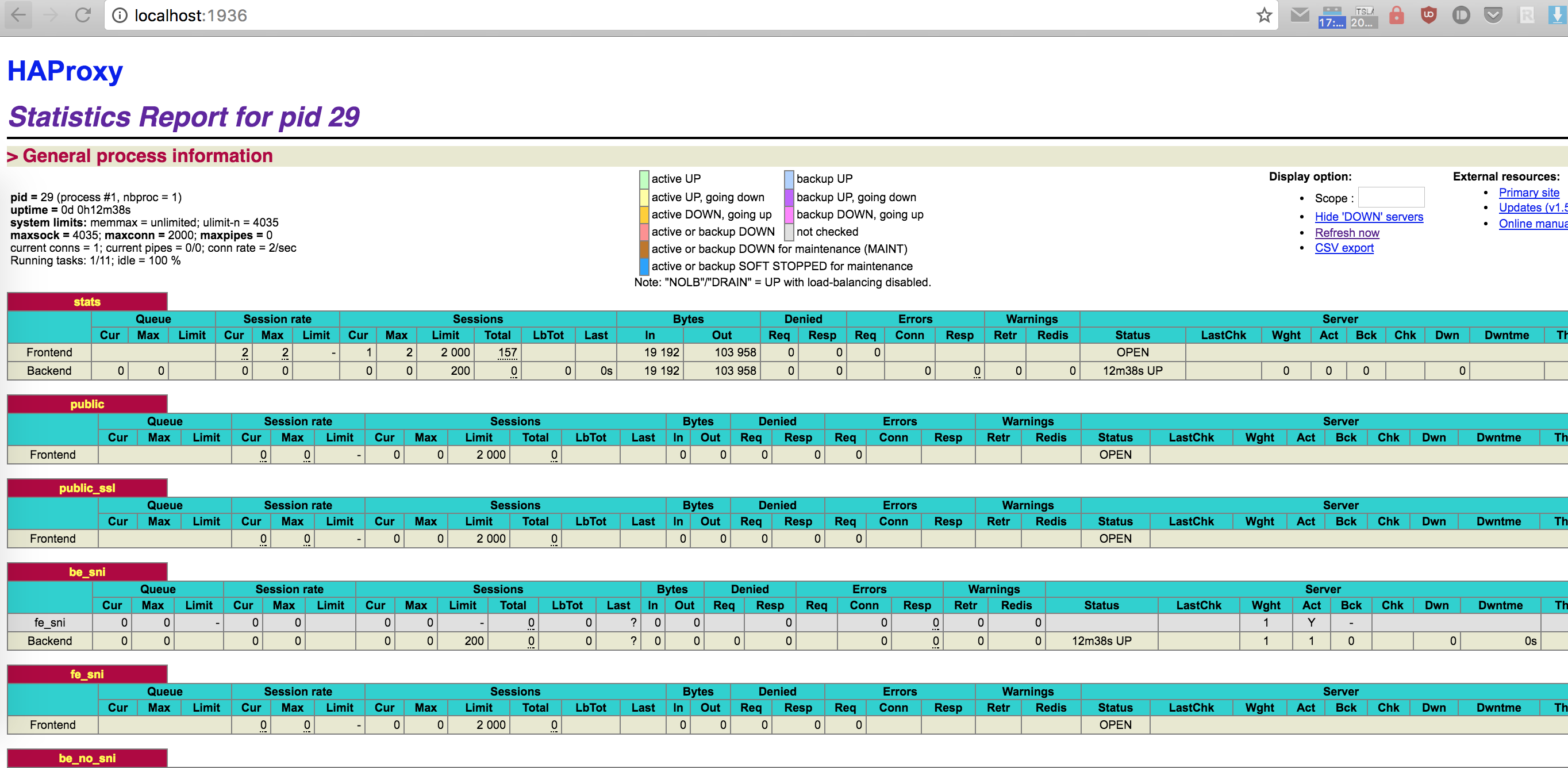The height and width of the screenshot is (768, 1568).
Task: Click the not checked grey swatch
Action: pos(789,232)
